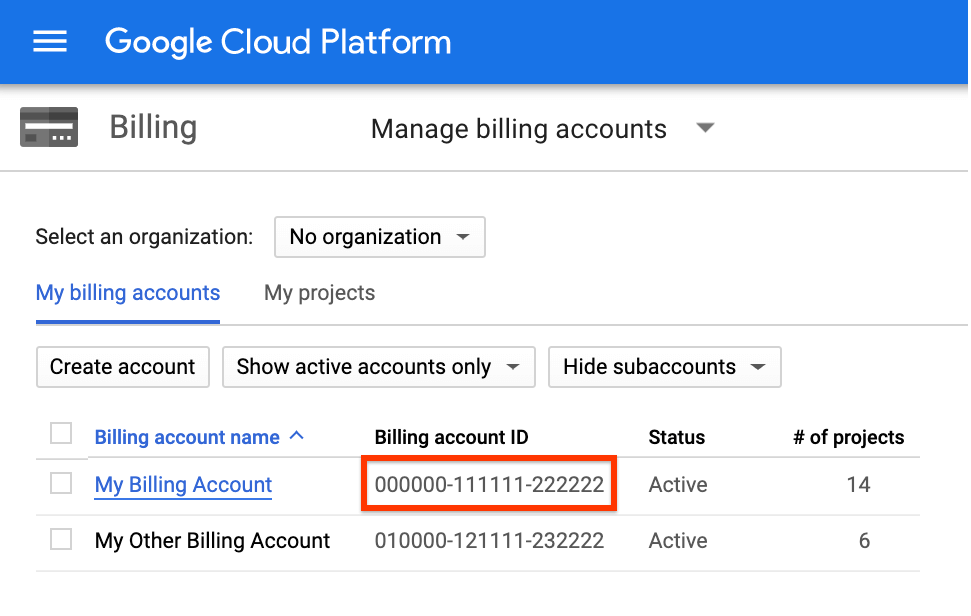
Task: Switch to the My projects tab
Action: 318,293
